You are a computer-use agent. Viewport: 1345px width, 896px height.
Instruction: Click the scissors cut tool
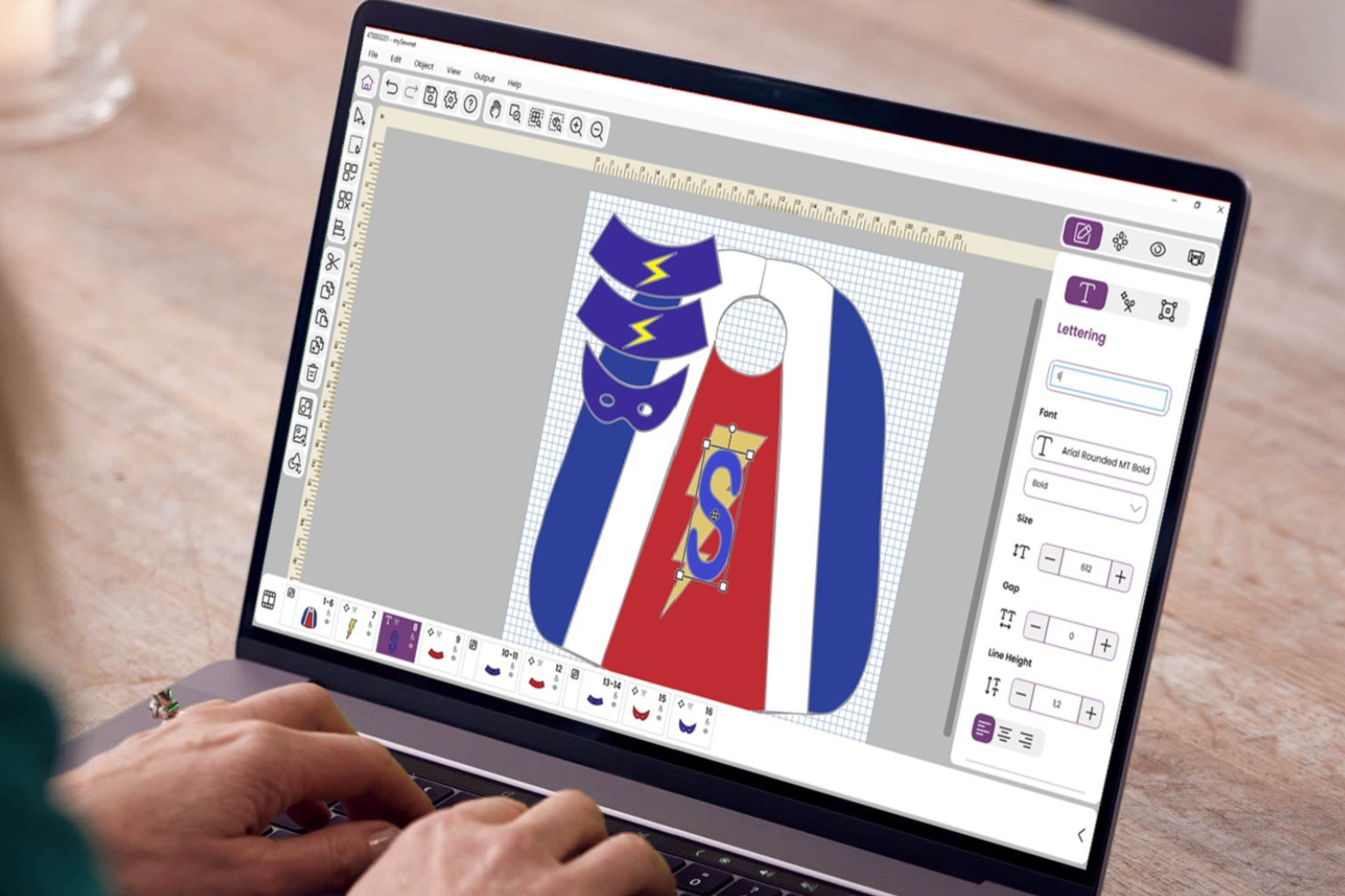(x=332, y=262)
